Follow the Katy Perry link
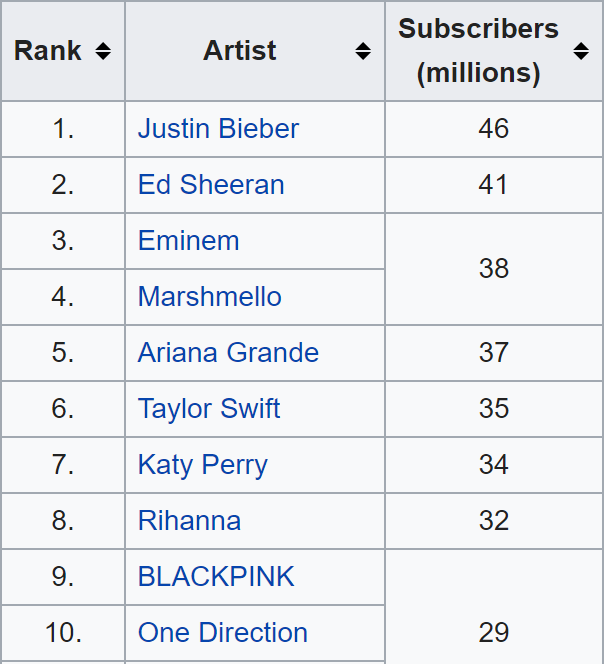 202,465
